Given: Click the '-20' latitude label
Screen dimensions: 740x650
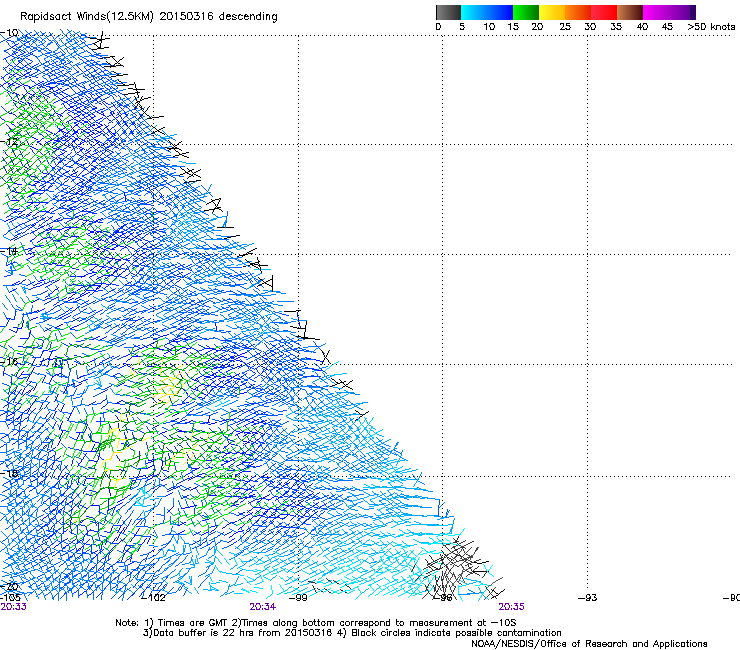Looking at the screenshot, I should coord(9,587).
